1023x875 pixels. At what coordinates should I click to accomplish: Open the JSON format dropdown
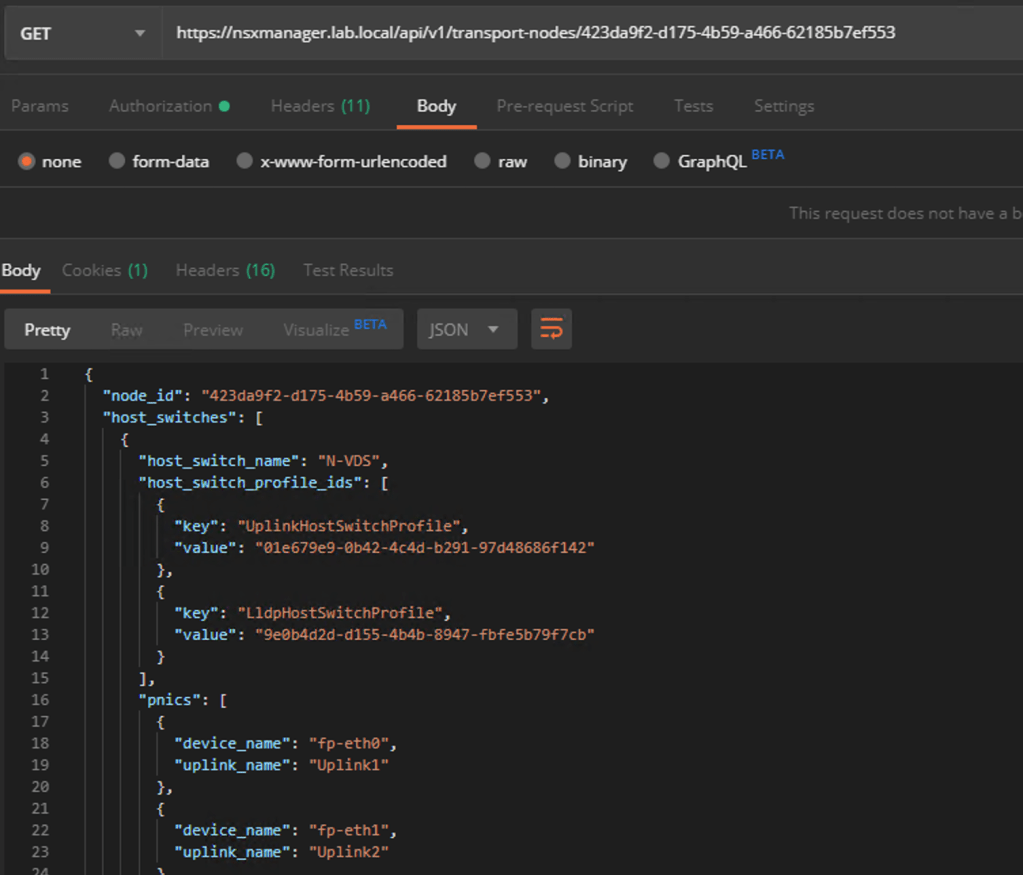(x=465, y=329)
